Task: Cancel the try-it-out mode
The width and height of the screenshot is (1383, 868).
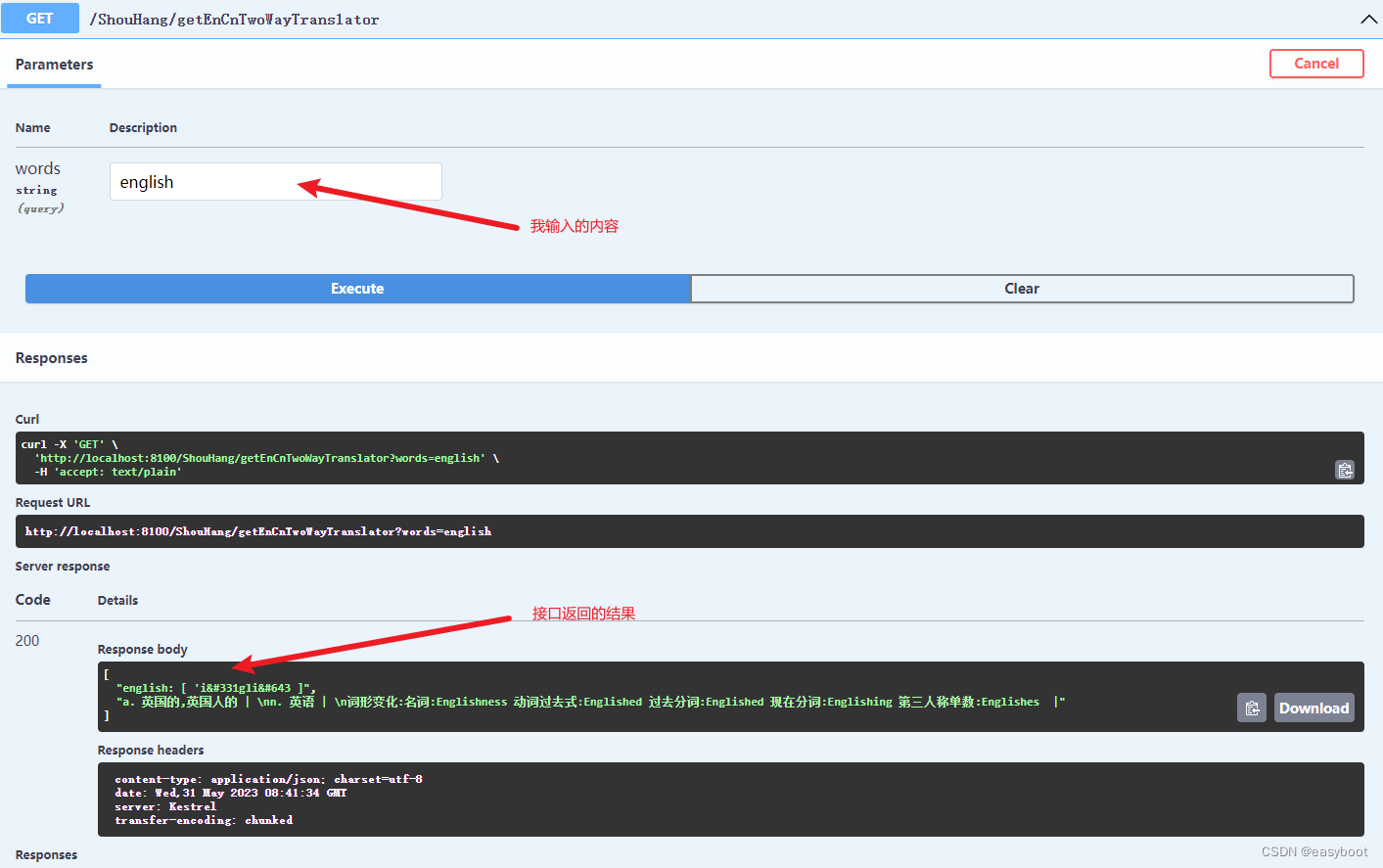Action: 1316,64
